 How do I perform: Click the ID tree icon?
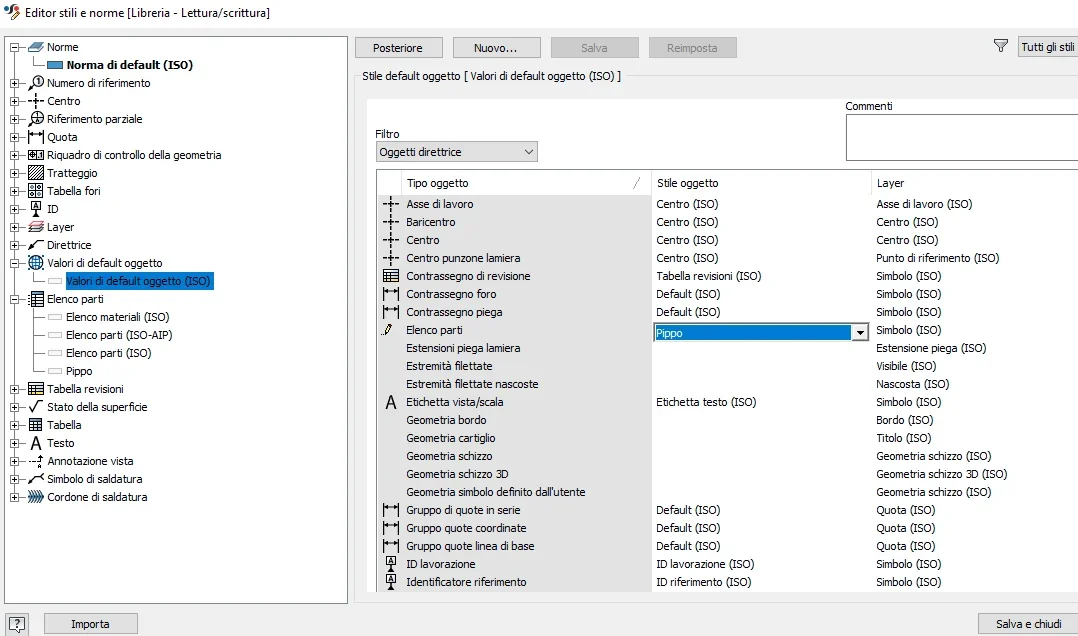click(36, 209)
